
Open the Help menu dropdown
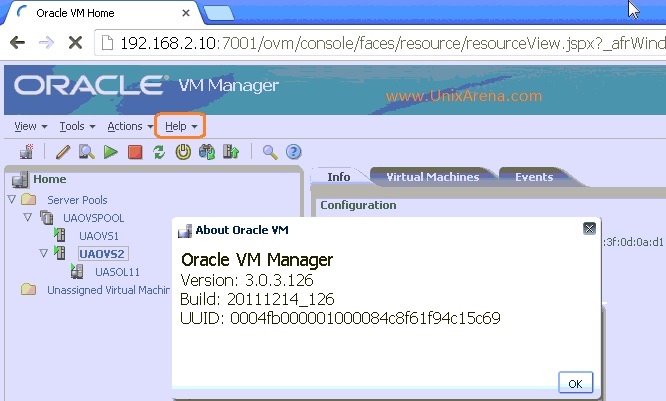181,126
